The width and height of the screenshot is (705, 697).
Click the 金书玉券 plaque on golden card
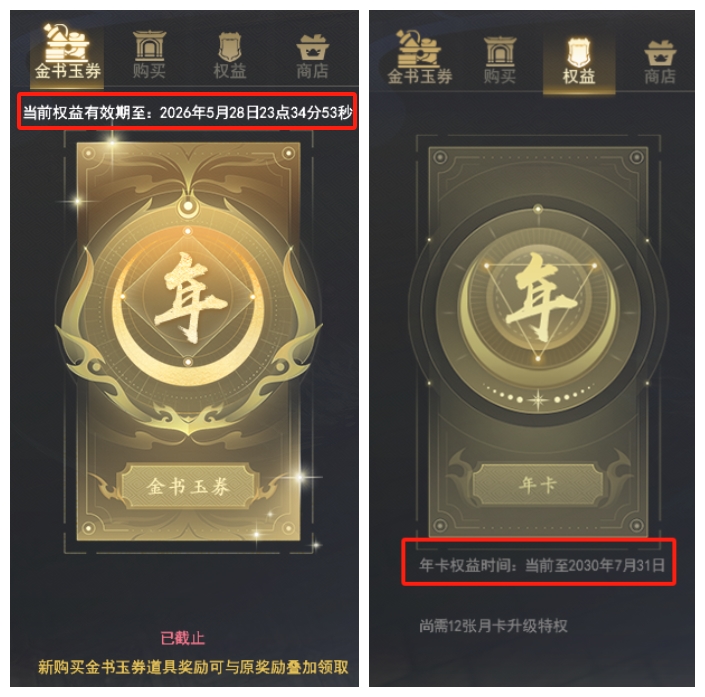click(x=188, y=486)
